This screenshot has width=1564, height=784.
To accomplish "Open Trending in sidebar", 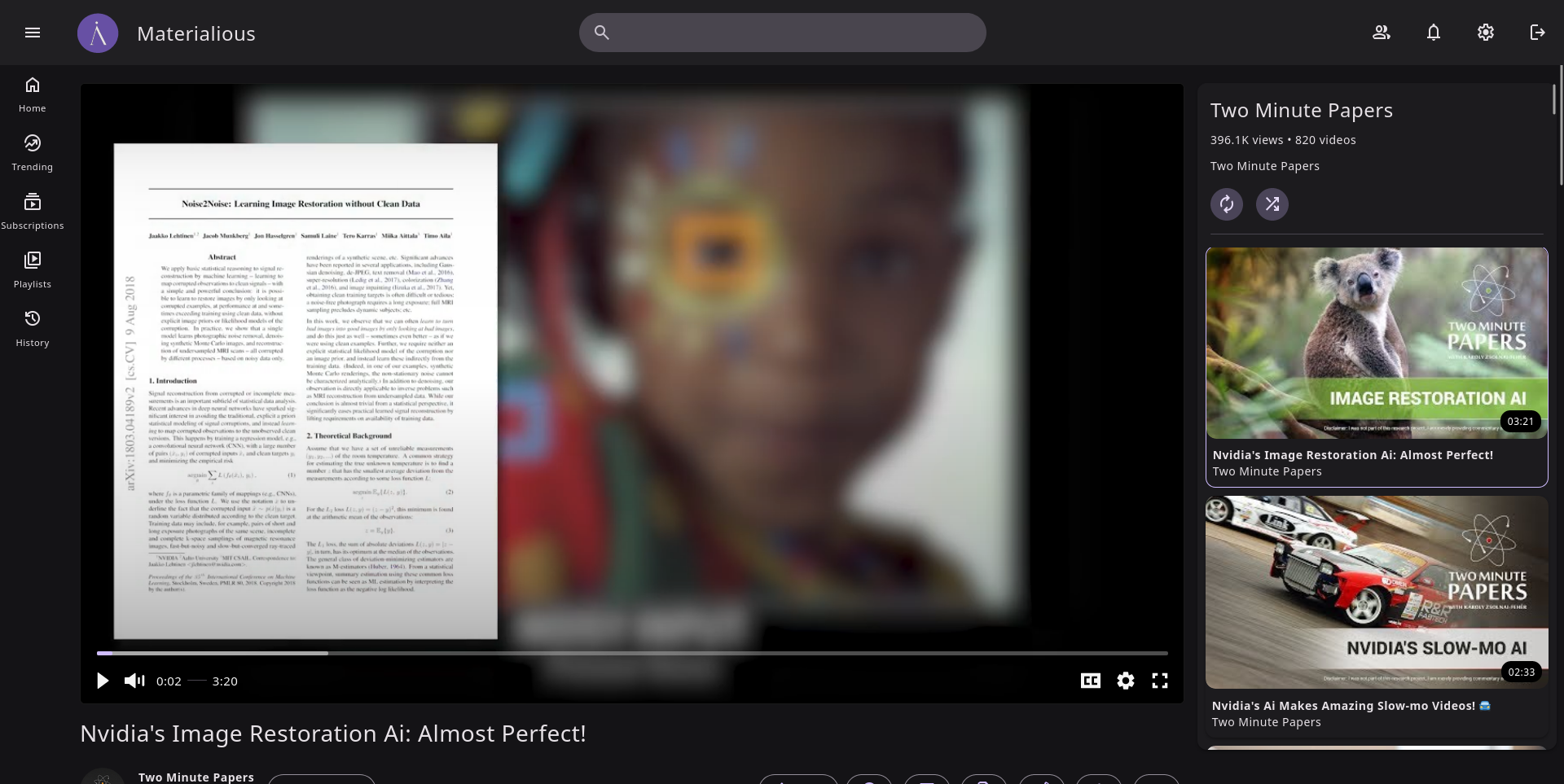I will tap(33, 153).
